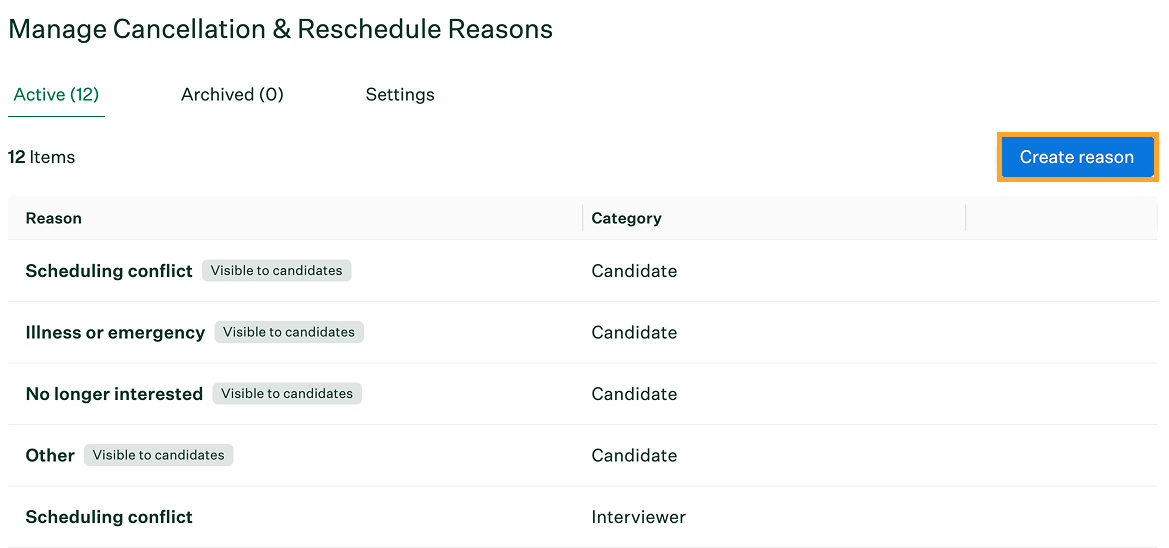Image resolution: width=1169 pixels, height=548 pixels.
Task: Click Visible to candidates badge on Illness or emergency
Action: point(289,332)
